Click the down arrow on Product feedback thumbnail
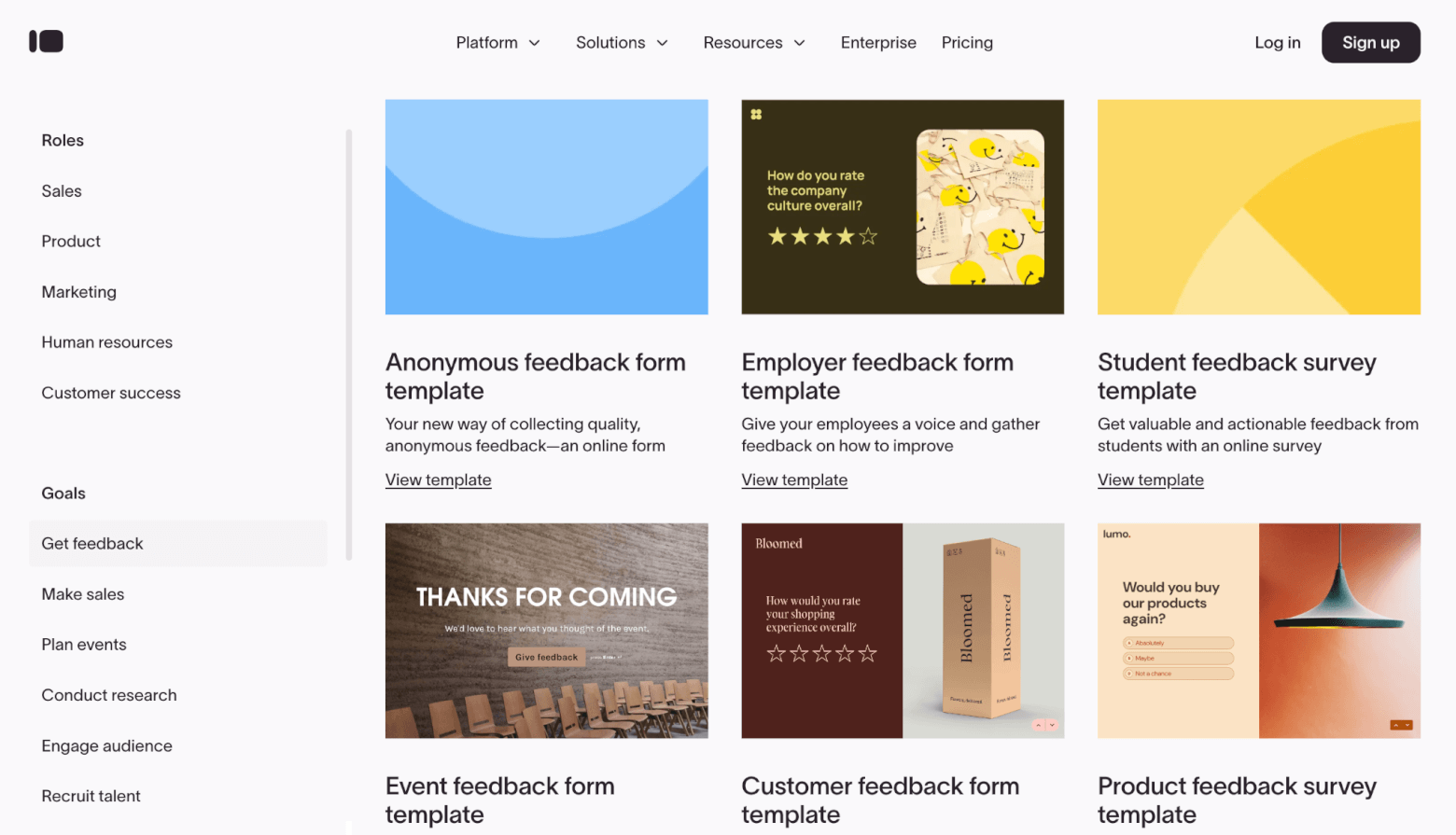The image size is (1456, 835). coord(1408,725)
